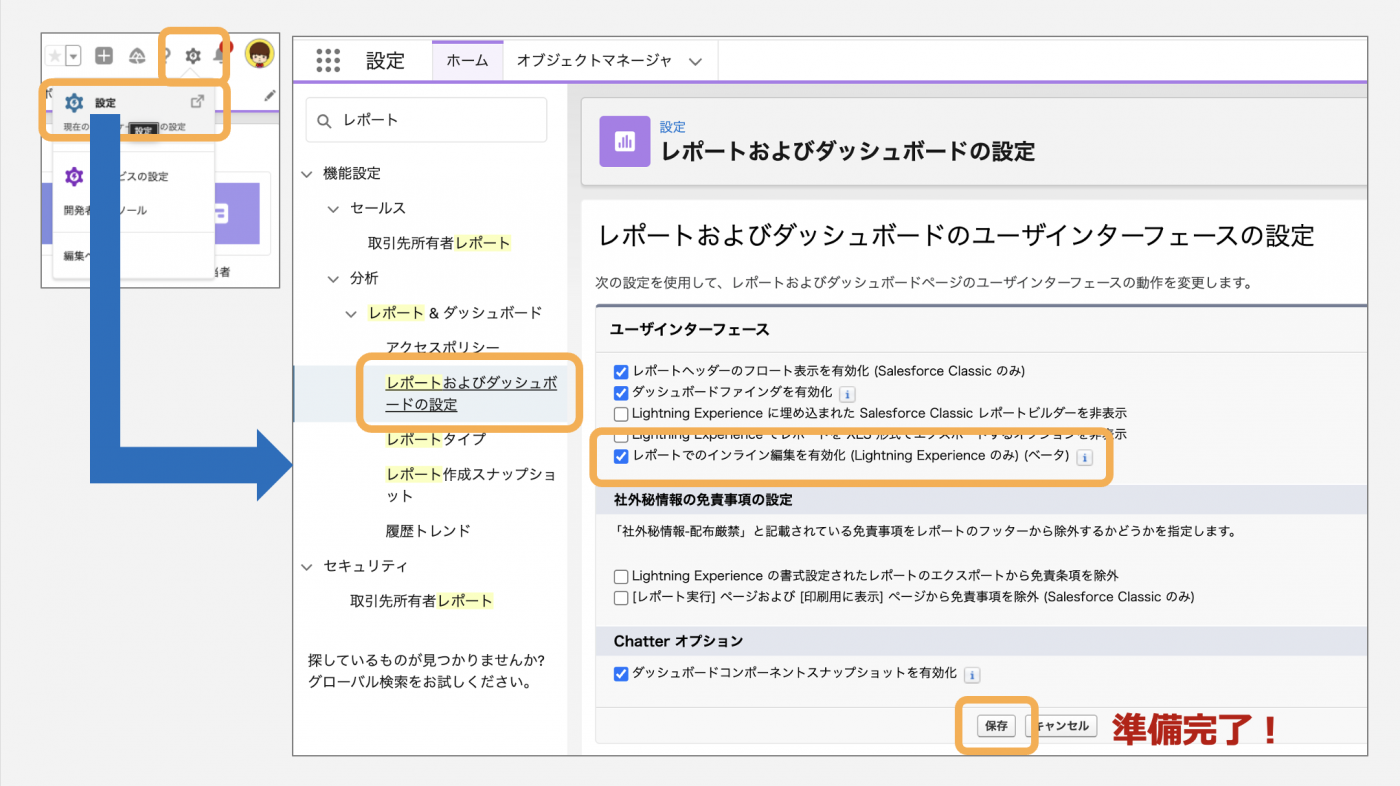Open 取引先所有者レポート under セキュリティ
The image size is (1400, 786).
(421, 601)
